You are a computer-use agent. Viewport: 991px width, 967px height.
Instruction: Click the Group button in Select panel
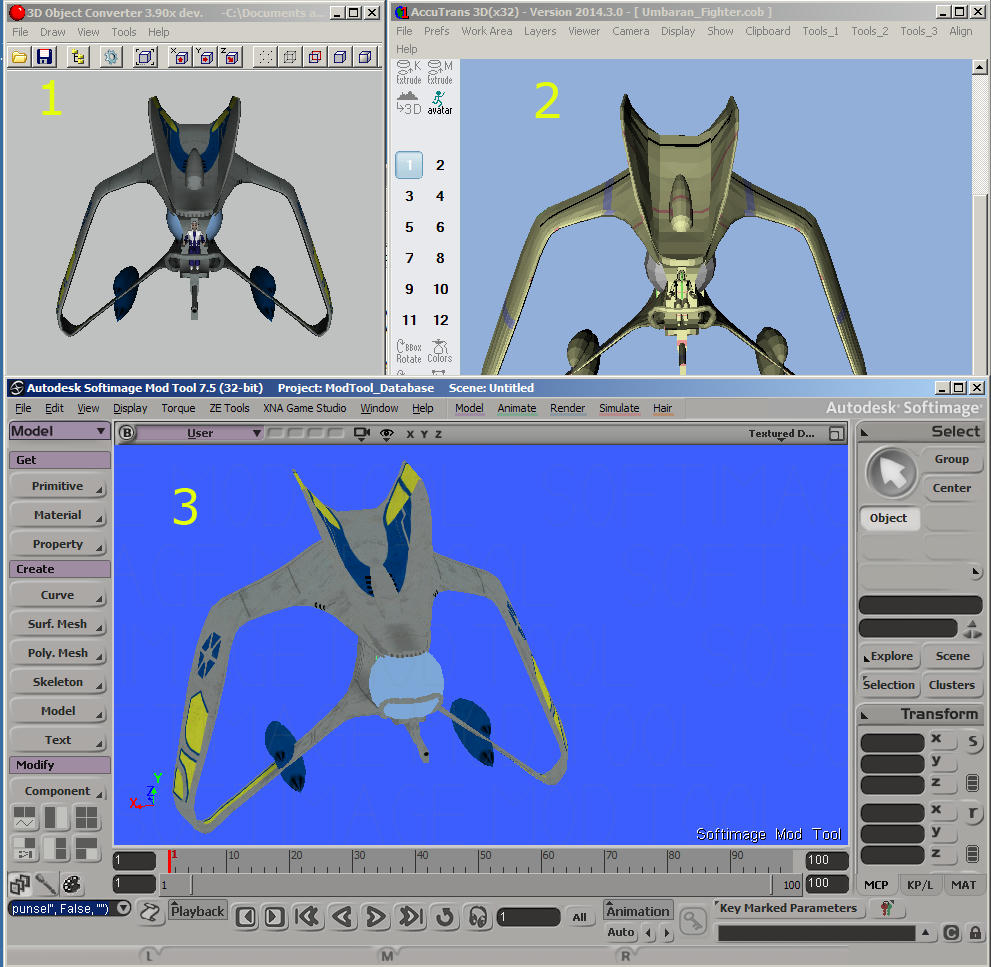(952, 459)
